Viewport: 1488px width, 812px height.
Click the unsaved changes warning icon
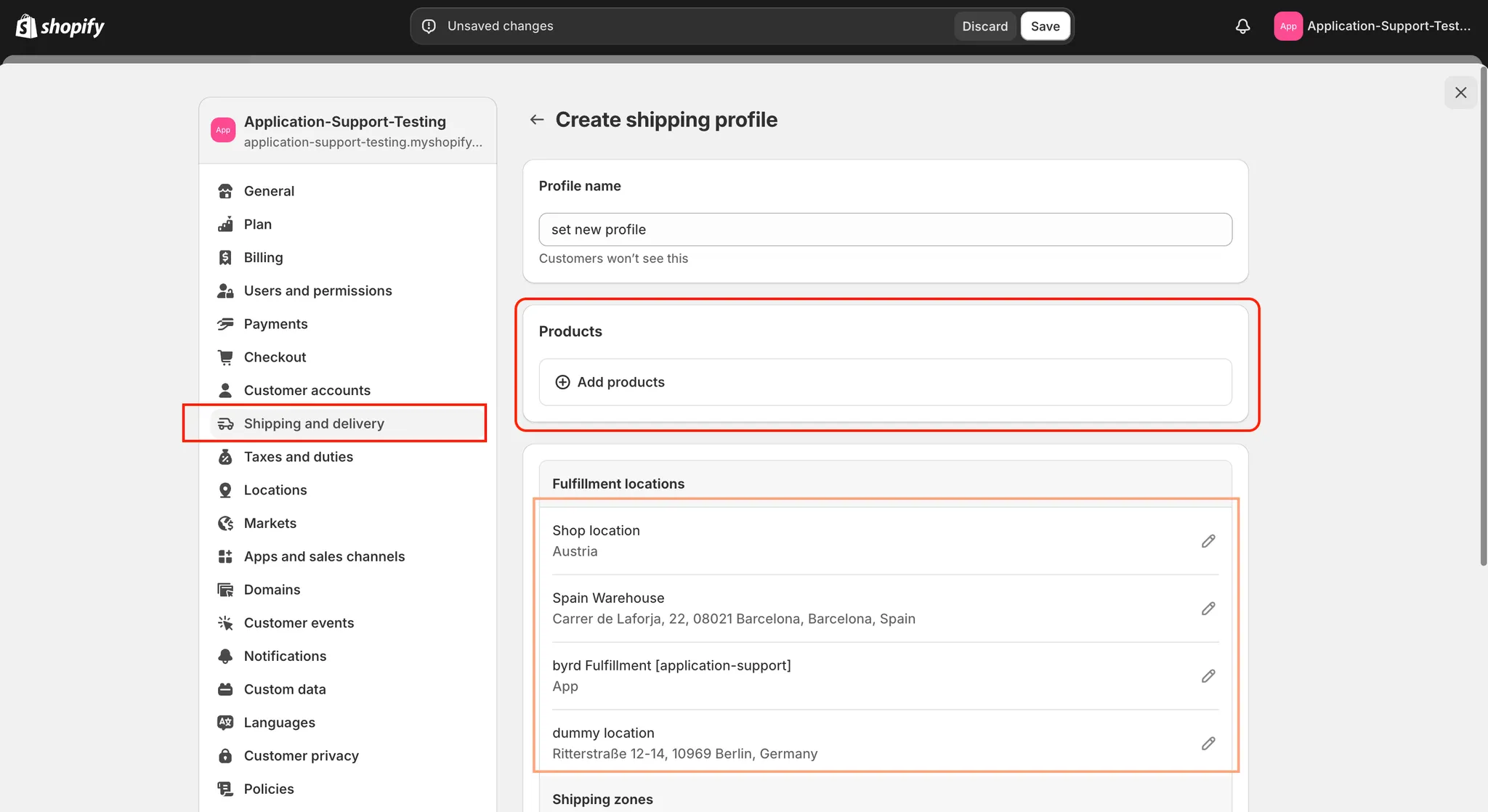[x=429, y=26]
